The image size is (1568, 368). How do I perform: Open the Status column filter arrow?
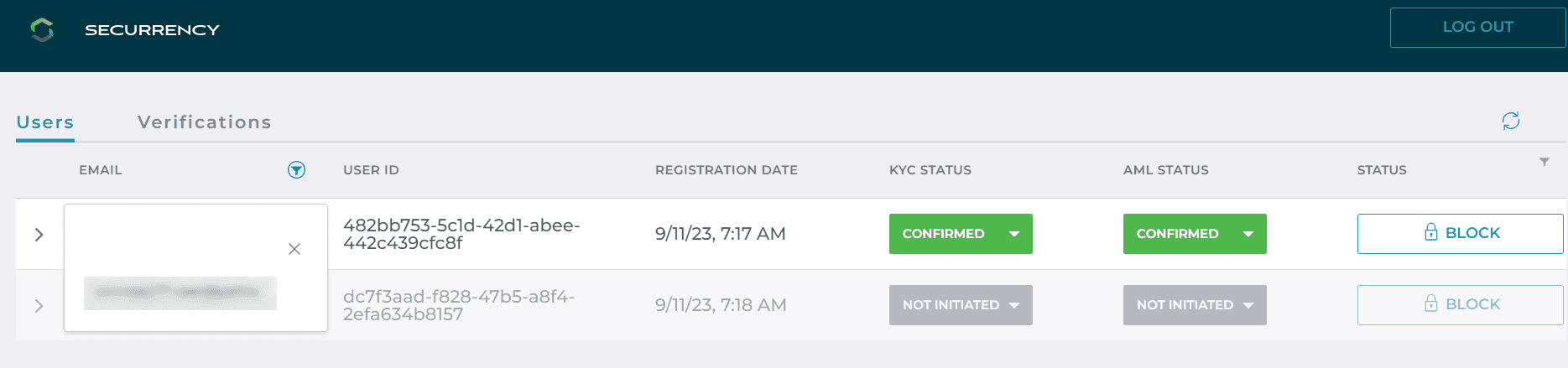[1544, 162]
